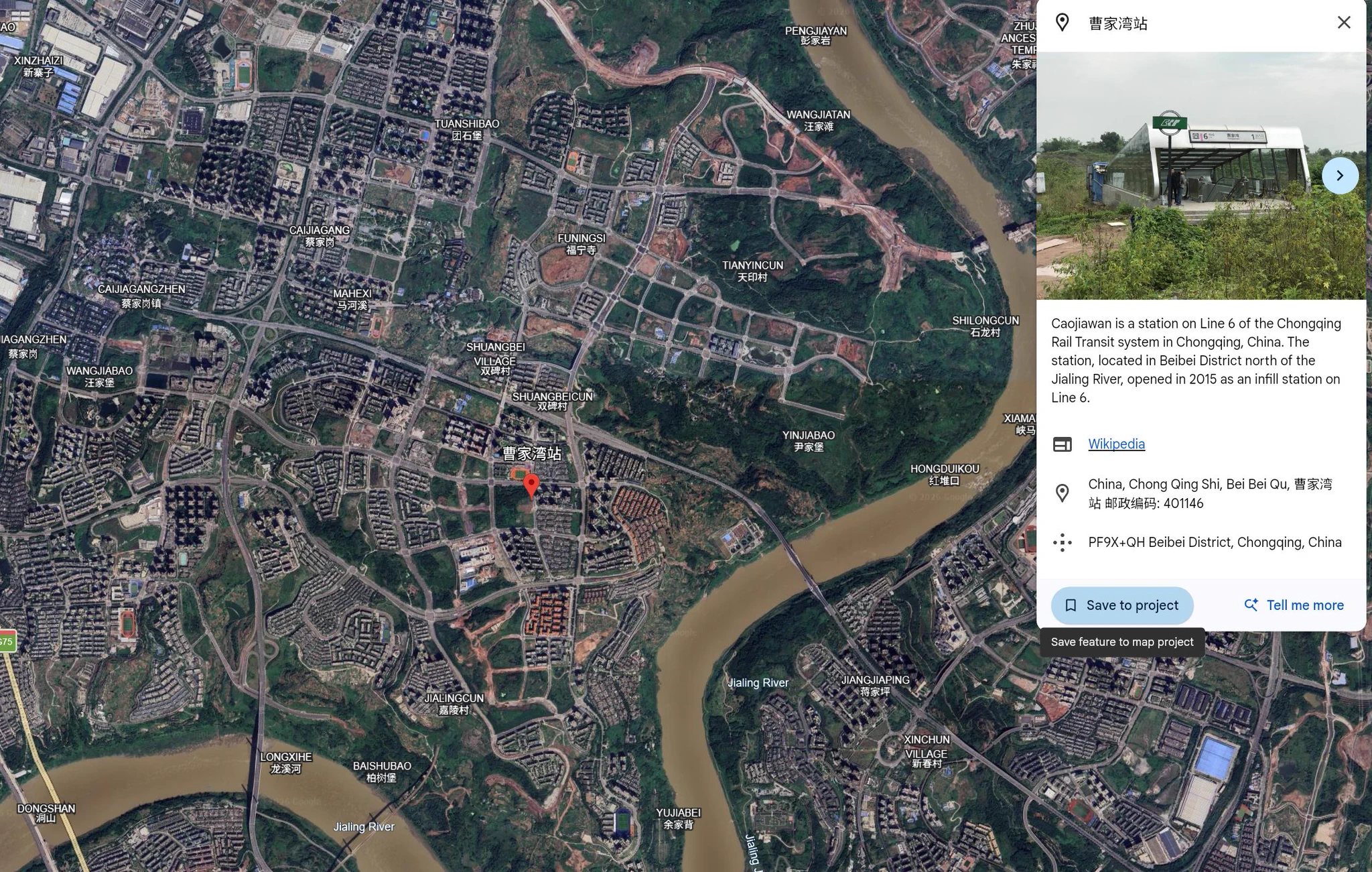Click the sparkle search icon beside Tell me more
Image resolution: width=1372 pixels, height=872 pixels.
1251,605
